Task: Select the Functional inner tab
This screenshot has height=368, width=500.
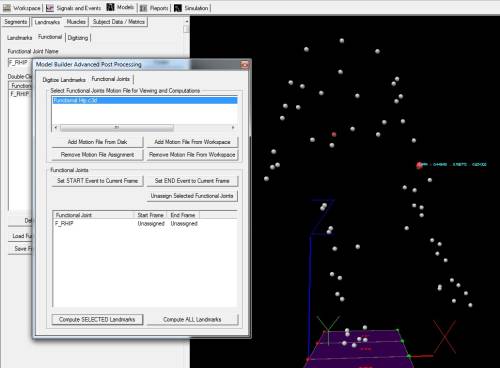Action: click(x=50, y=37)
